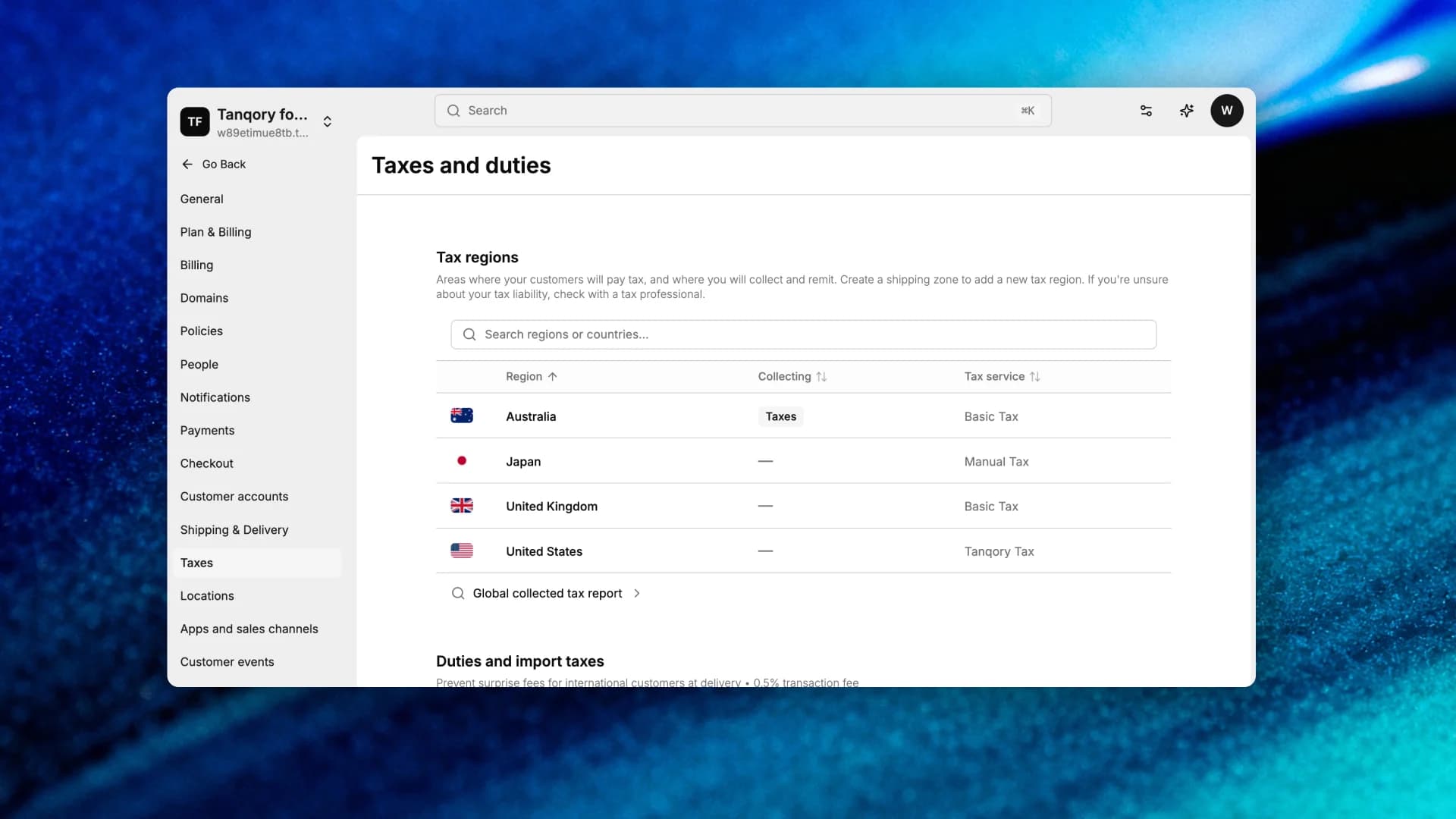Click the TF store logo

[195, 121]
